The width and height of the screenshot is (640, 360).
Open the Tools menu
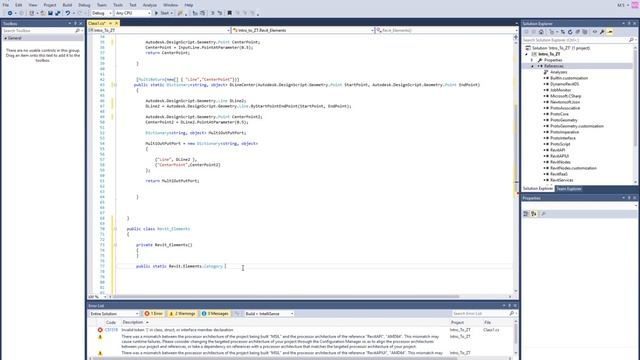pos(118,5)
